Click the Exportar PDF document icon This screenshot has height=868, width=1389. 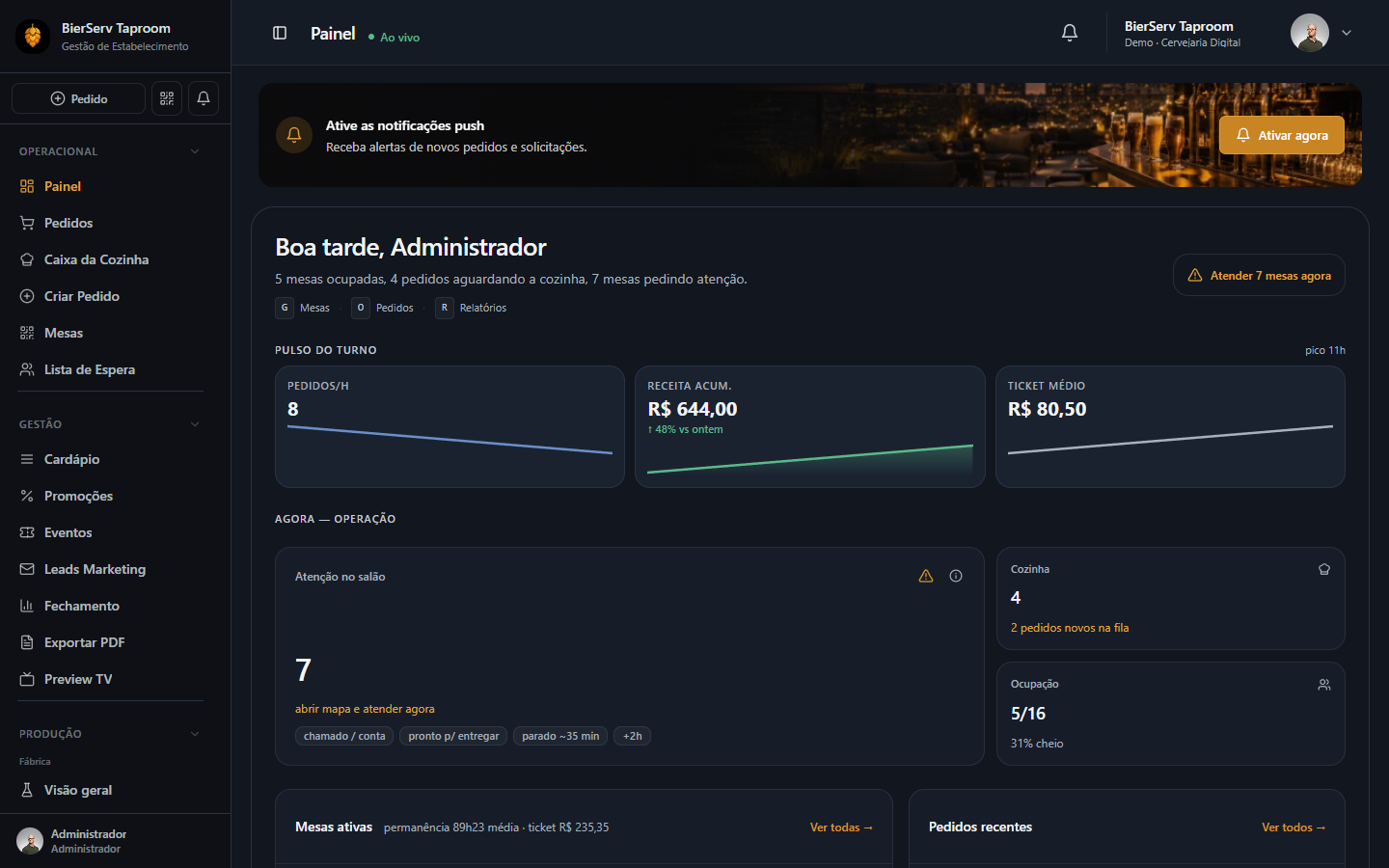point(27,642)
